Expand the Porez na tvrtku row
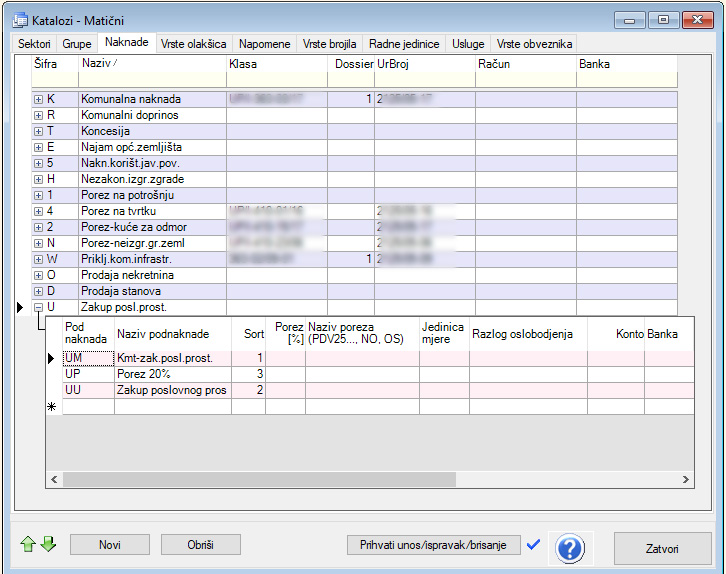Image resolution: width=726 pixels, height=574 pixels. pyautogui.click(x=38, y=212)
